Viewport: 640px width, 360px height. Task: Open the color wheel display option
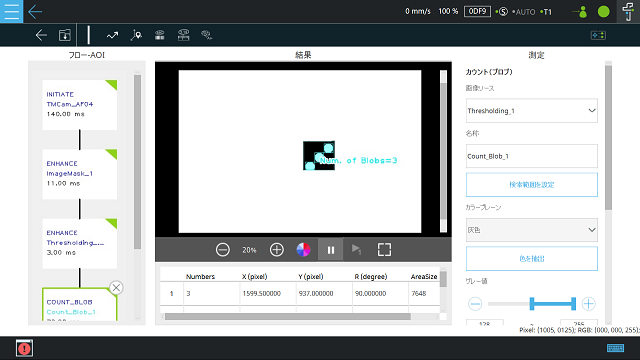point(303,249)
